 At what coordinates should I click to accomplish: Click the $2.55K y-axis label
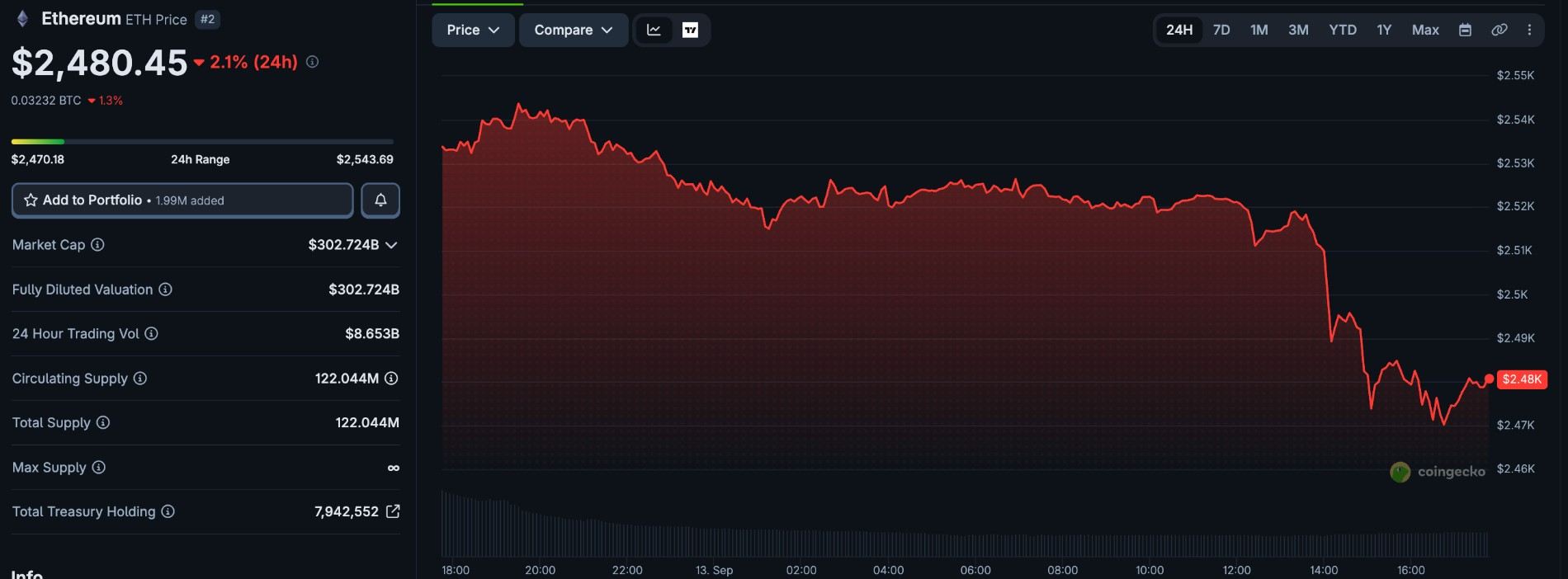(1515, 75)
